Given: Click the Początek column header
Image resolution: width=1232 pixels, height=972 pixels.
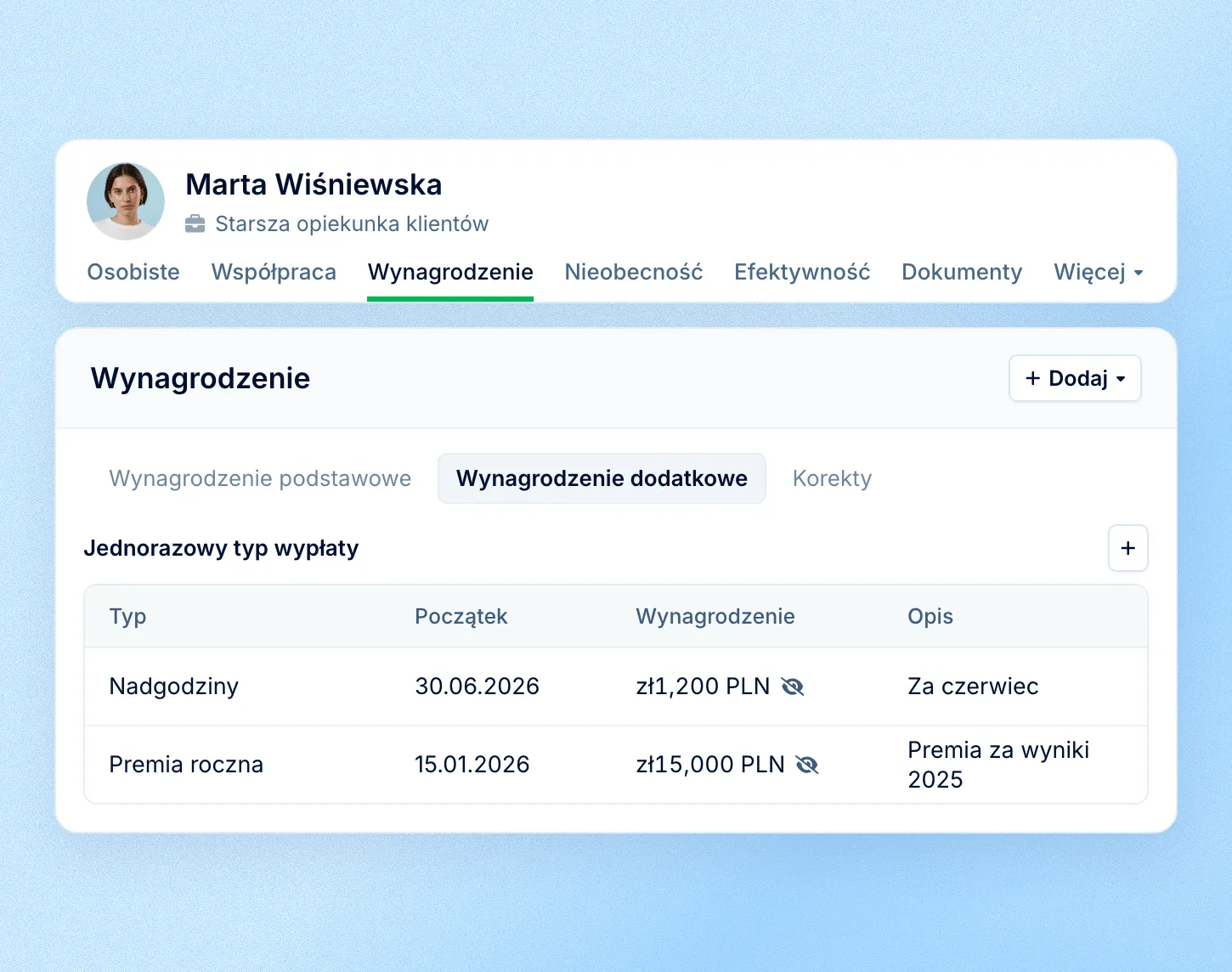Looking at the screenshot, I should pyautogui.click(x=461, y=617).
